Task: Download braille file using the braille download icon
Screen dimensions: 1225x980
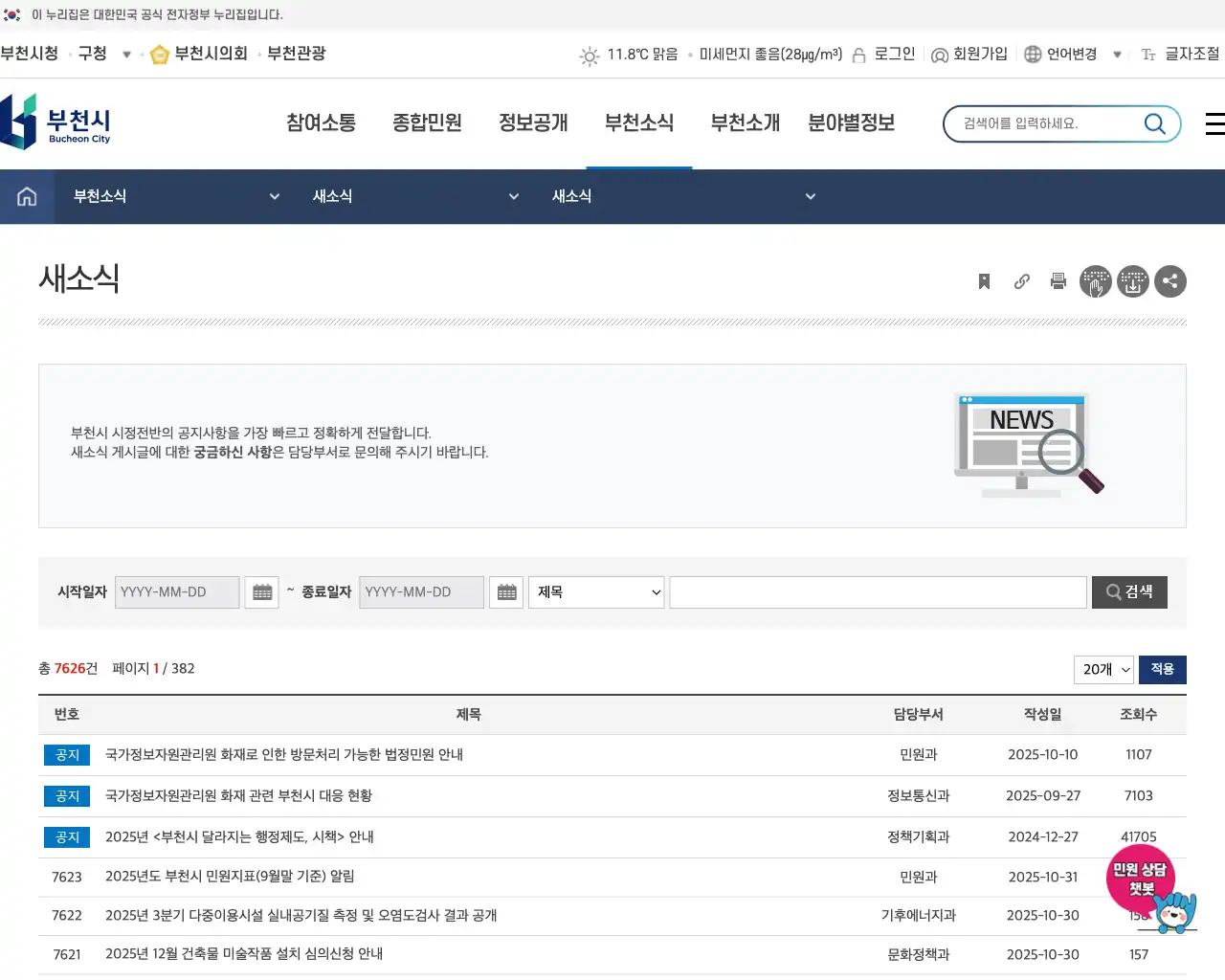Action: click(x=1133, y=280)
